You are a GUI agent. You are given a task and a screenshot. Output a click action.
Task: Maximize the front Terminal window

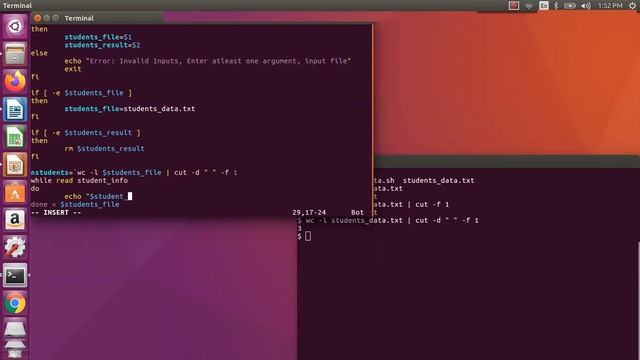[56, 18]
